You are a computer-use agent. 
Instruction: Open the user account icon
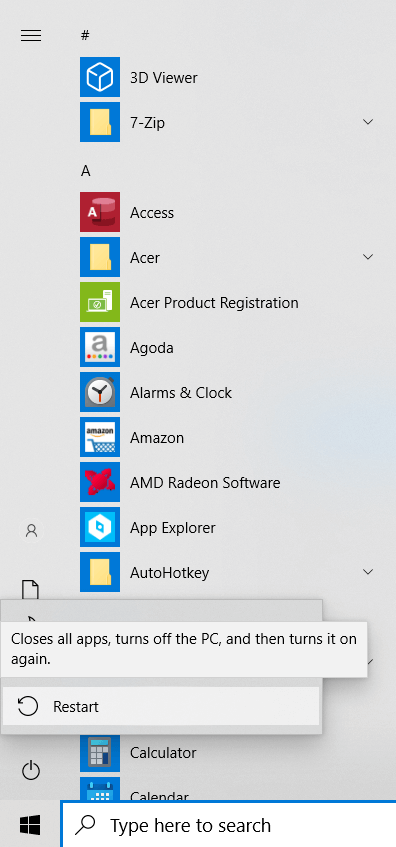tap(31, 531)
